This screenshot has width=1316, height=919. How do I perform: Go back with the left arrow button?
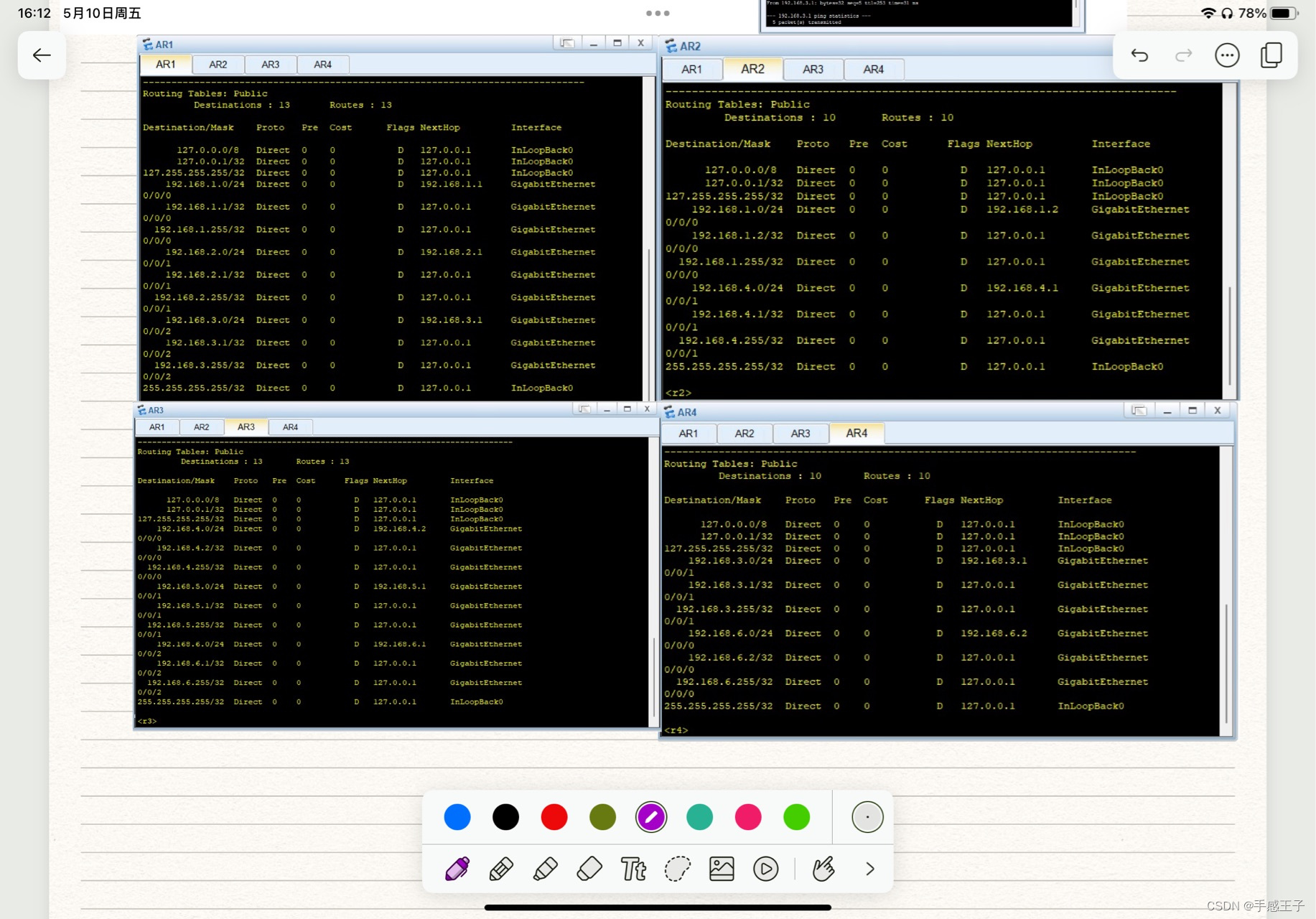click(42, 55)
